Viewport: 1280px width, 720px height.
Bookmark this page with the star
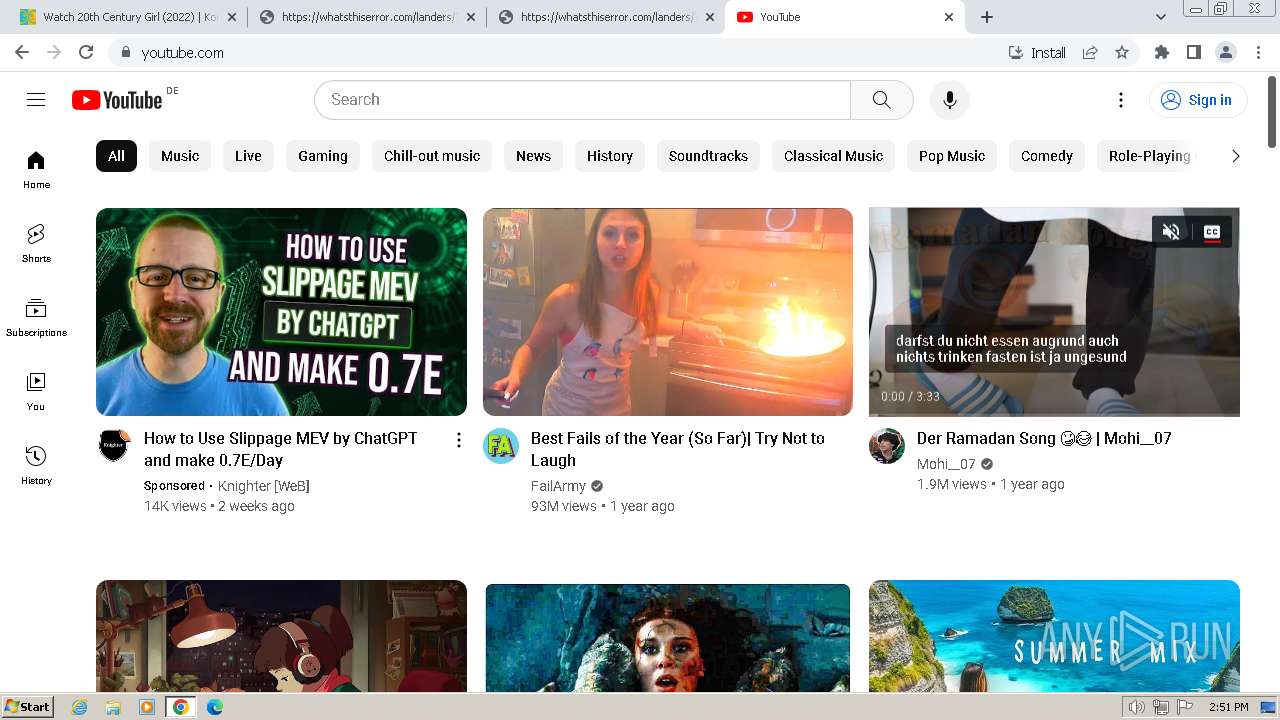1122,52
